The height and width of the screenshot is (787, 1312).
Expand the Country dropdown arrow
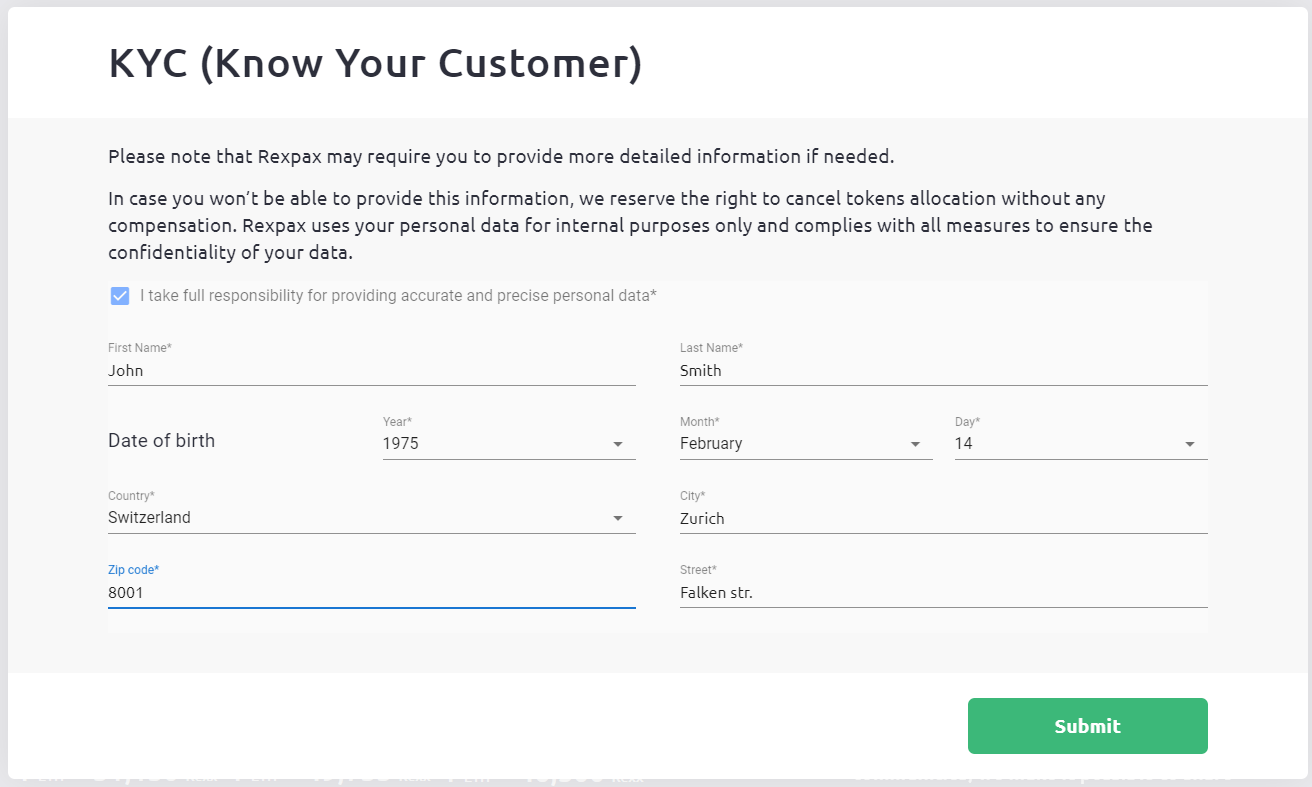618,518
